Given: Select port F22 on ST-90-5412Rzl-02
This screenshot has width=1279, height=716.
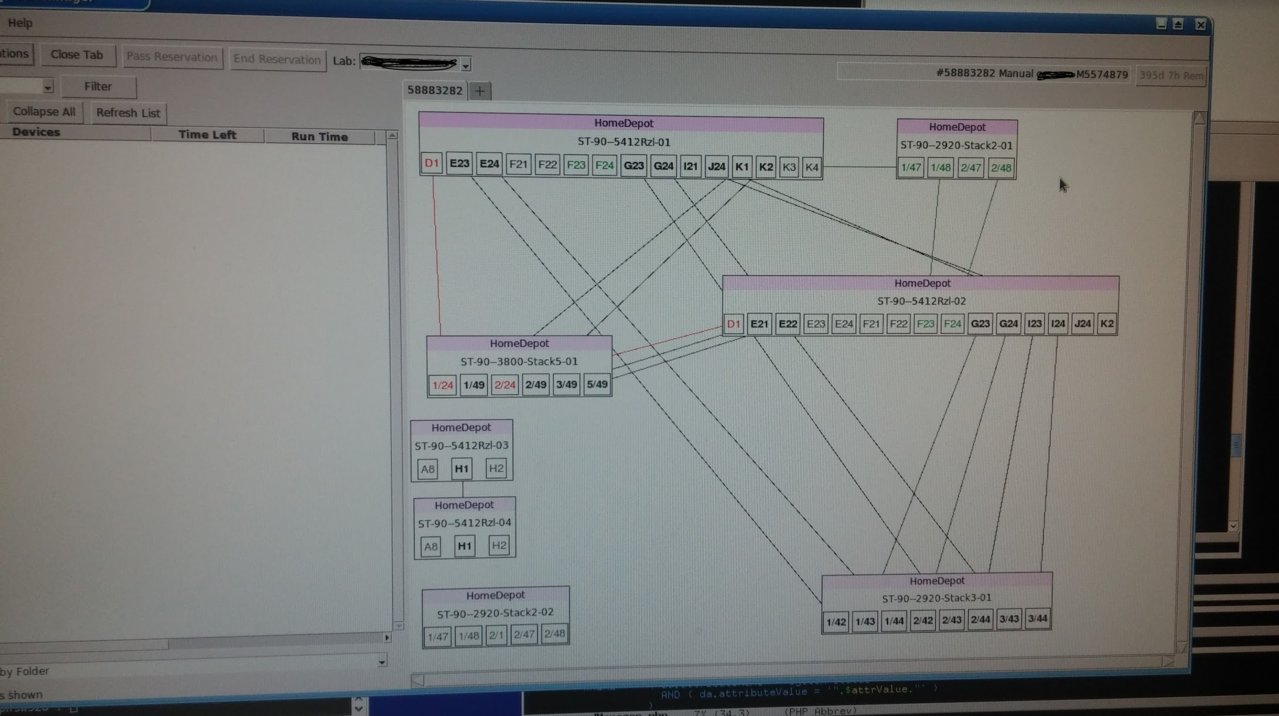Looking at the screenshot, I should (898, 324).
